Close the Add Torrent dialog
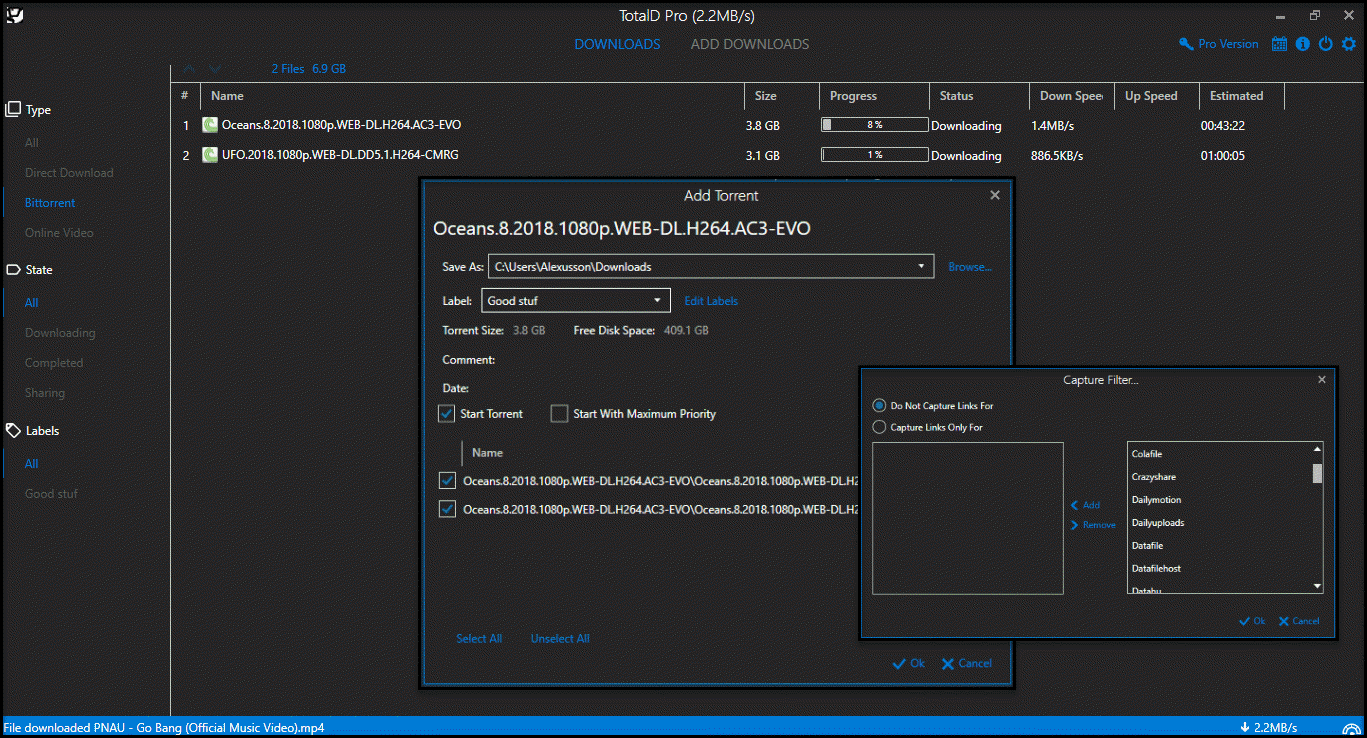The image size is (1367, 738). coord(995,195)
